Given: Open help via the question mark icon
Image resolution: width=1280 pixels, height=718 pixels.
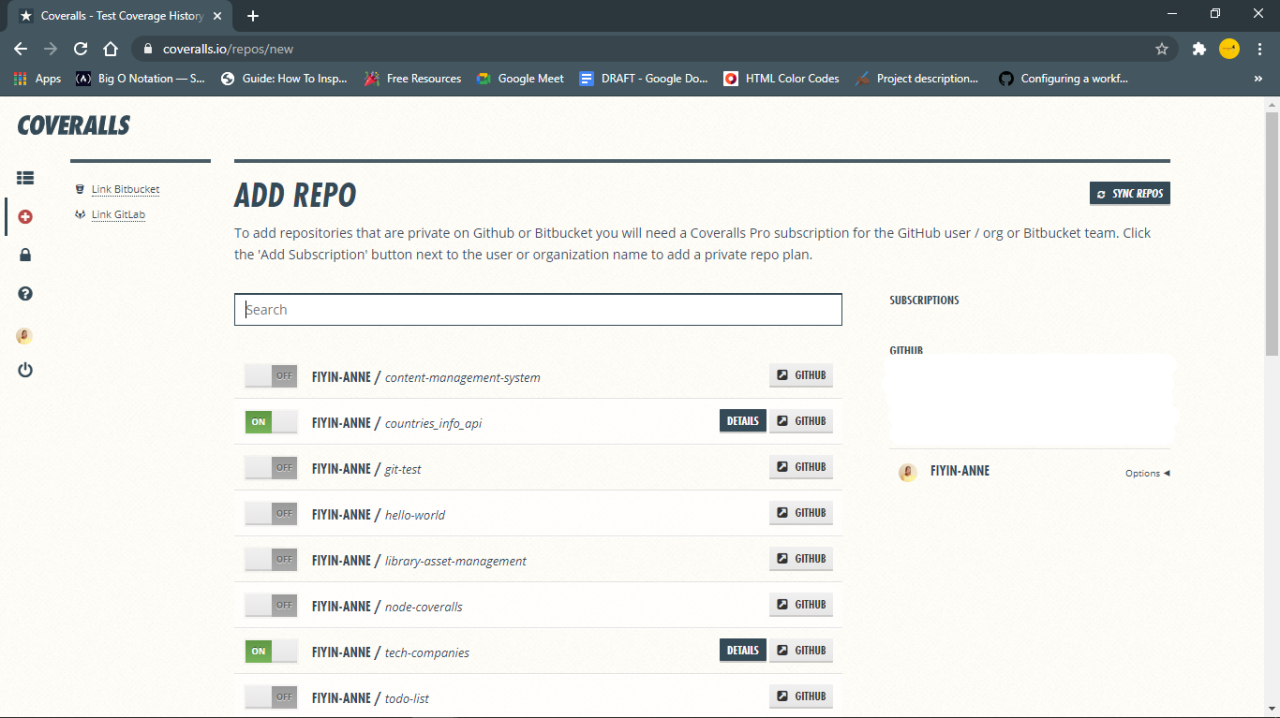Looking at the screenshot, I should tap(24, 293).
